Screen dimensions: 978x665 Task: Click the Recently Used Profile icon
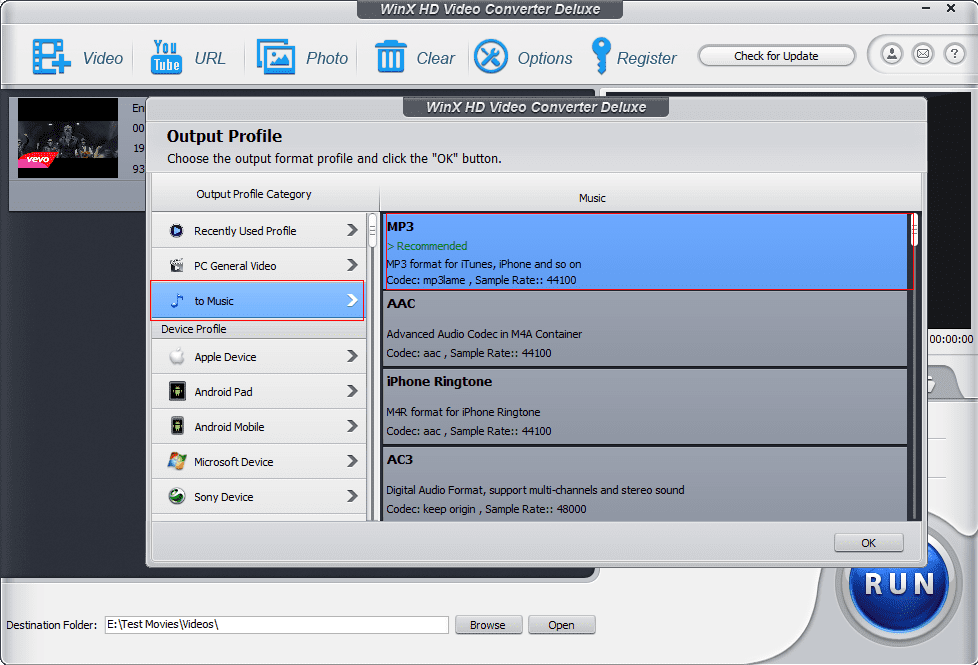tap(177, 231)
